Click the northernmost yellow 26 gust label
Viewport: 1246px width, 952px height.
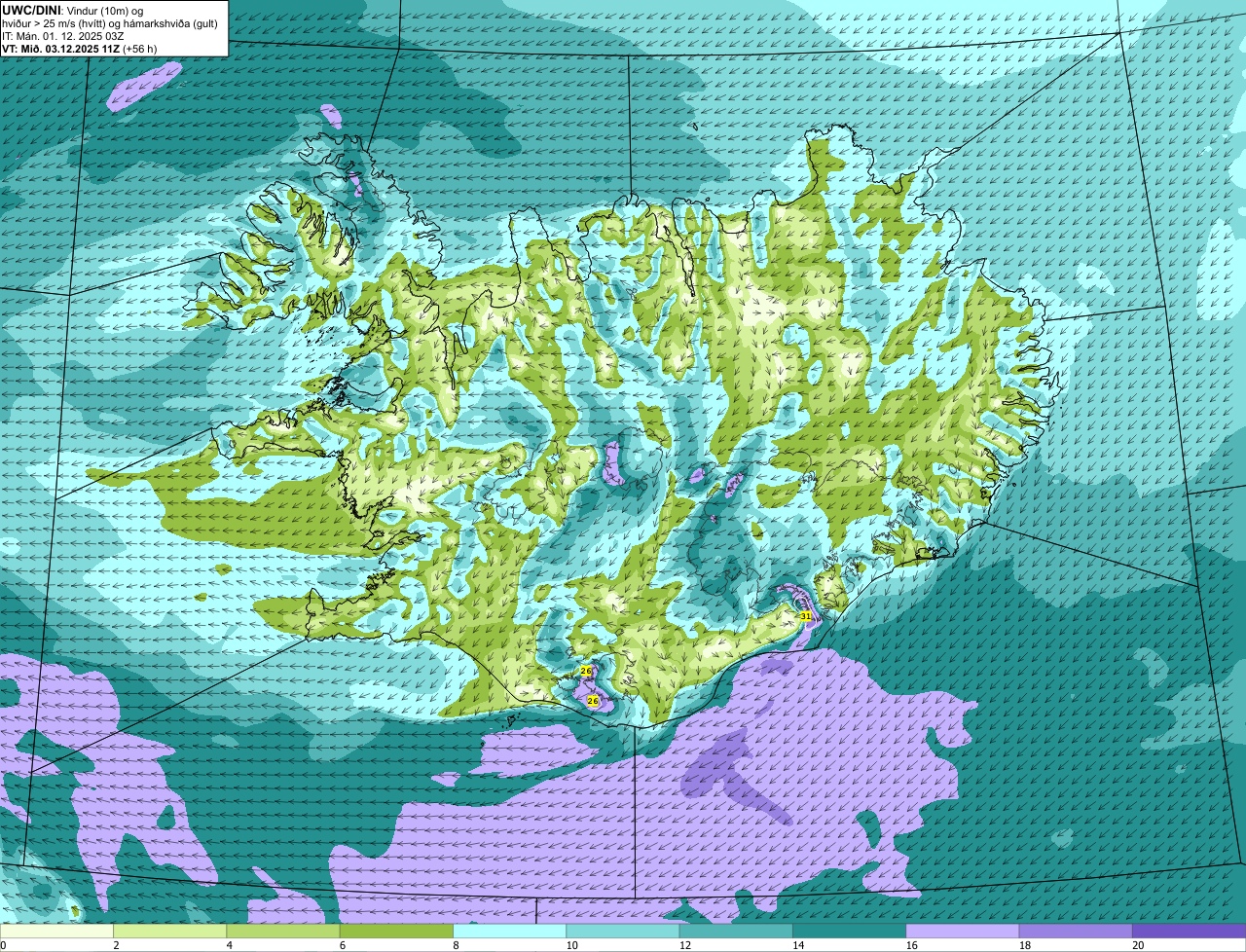click(x=586, y=671)
